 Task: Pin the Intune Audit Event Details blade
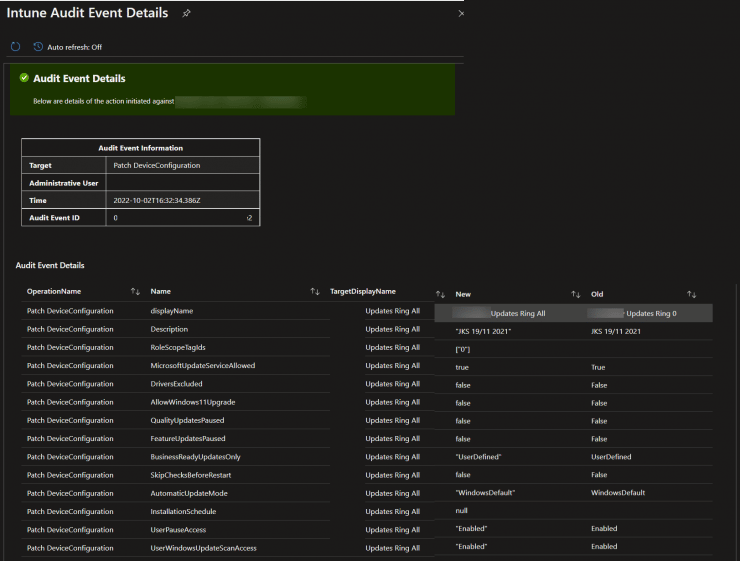click(186, 14)
